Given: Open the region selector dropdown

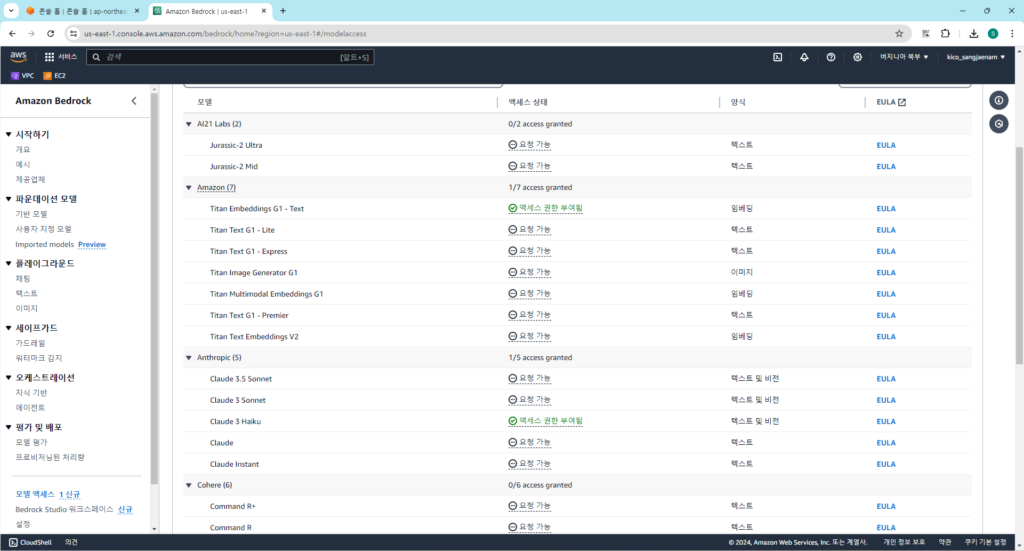Looking at the screenshot, I should pos(904,57).
